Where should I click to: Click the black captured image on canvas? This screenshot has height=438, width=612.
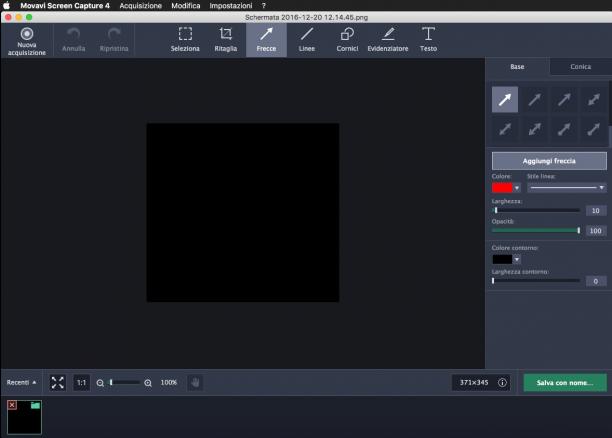243,212
